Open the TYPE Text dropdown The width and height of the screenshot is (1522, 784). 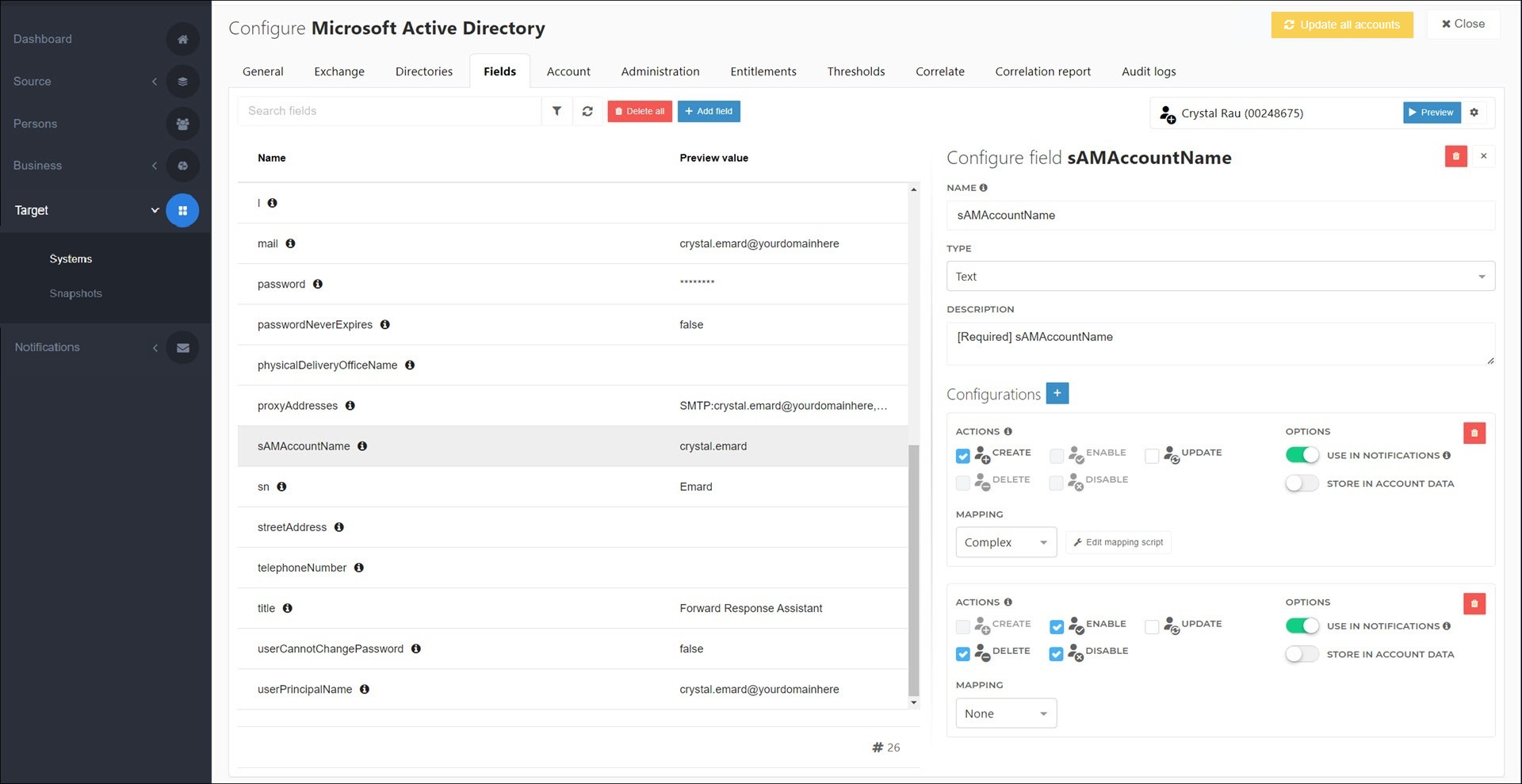[x=1220, y=276]
